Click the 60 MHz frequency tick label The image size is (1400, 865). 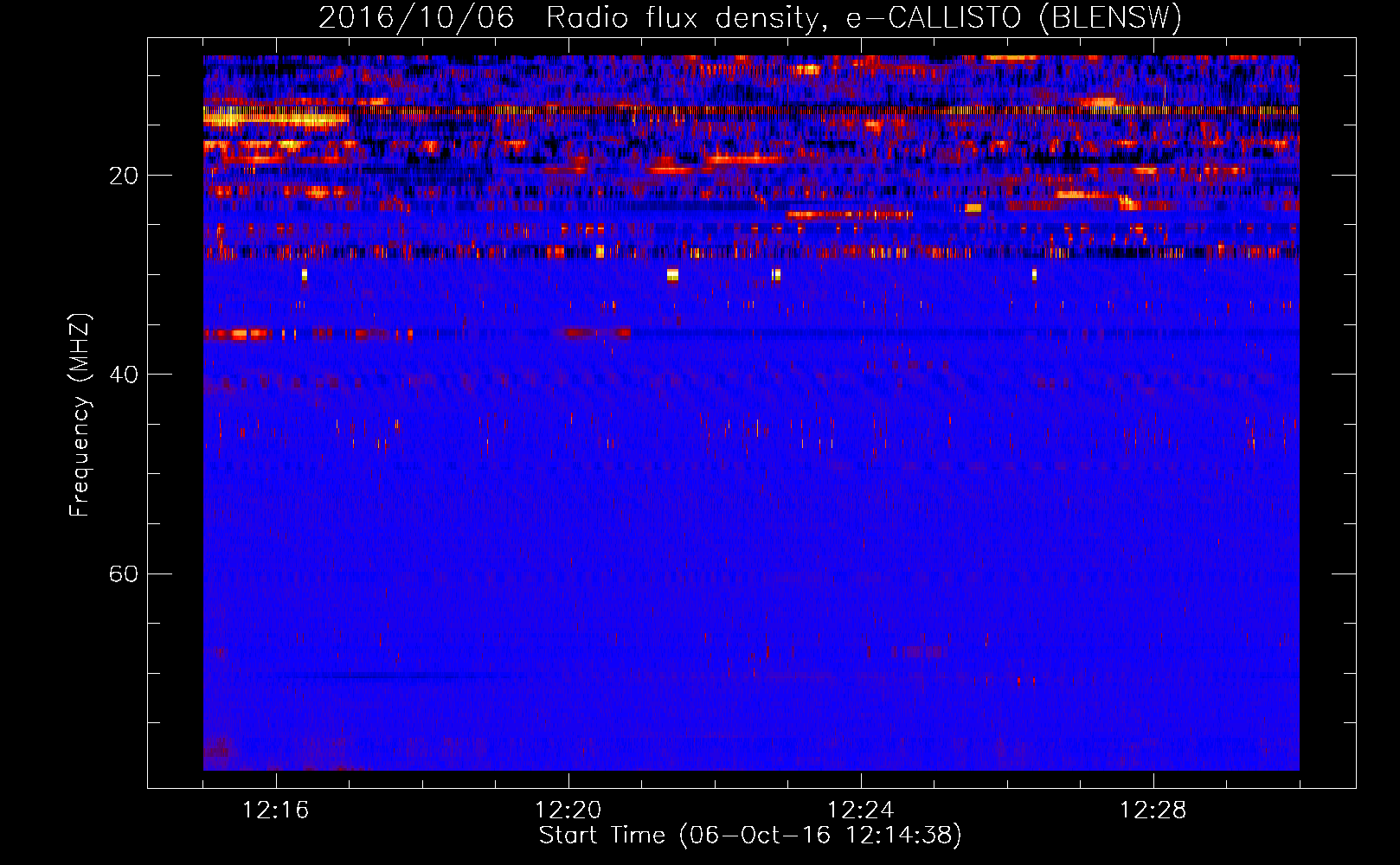[124, 574]
